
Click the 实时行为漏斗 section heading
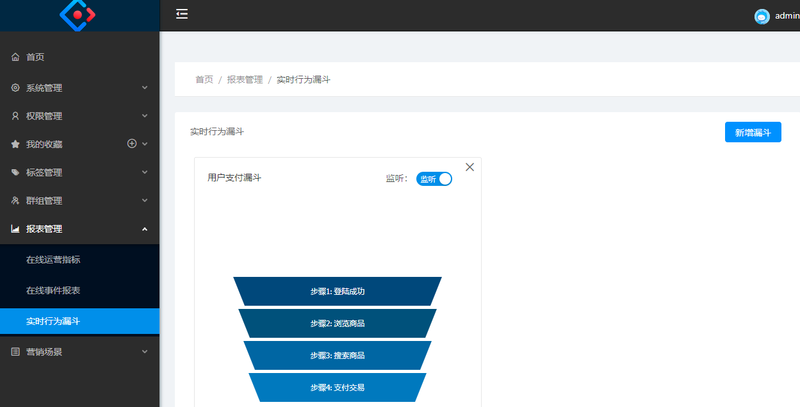tap(217, 132)
